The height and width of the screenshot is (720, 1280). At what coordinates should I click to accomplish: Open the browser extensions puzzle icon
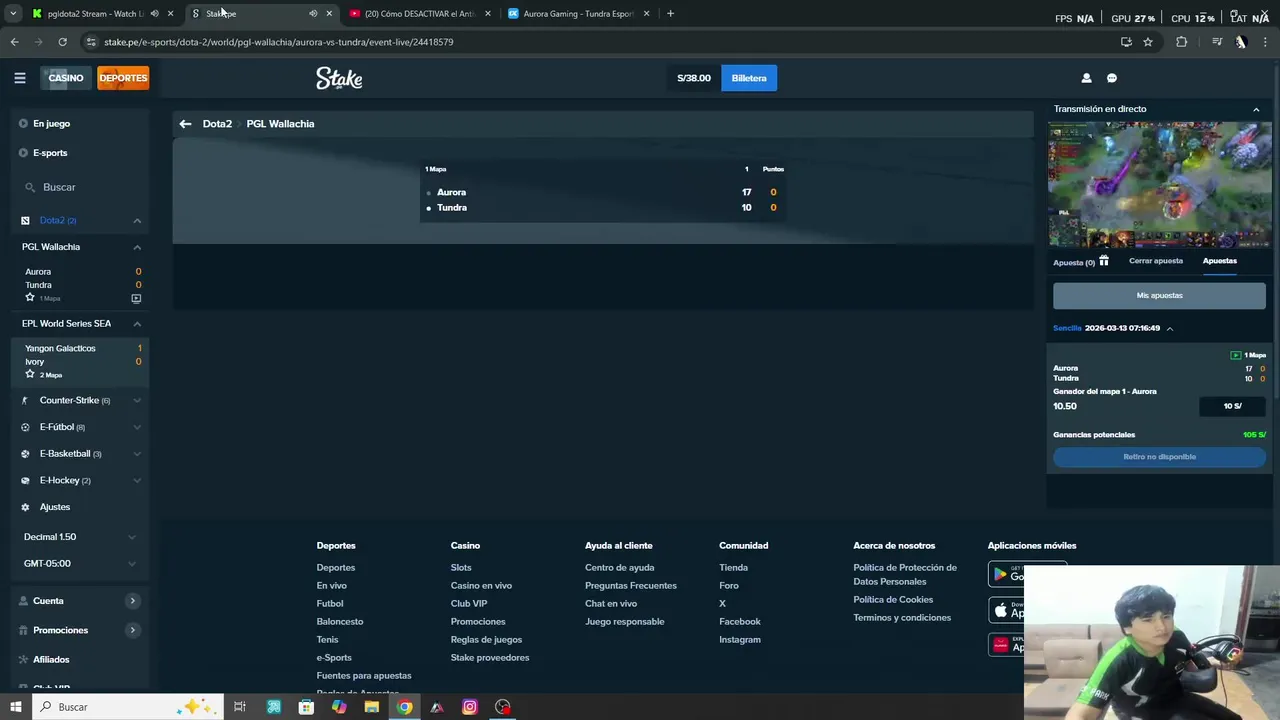point(1182,42)
